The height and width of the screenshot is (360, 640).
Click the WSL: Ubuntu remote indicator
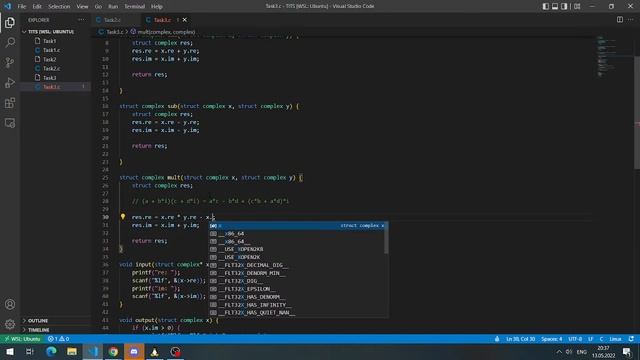[x=22, y=339]
